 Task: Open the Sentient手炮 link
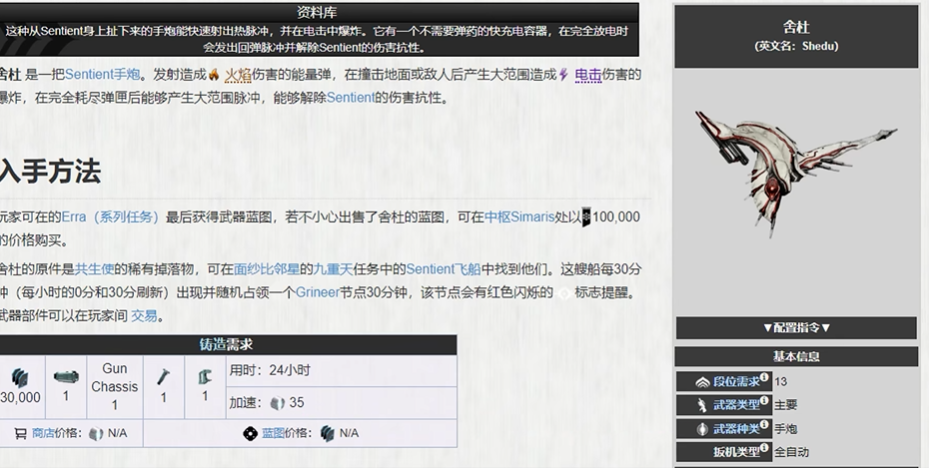click(102, 75)
